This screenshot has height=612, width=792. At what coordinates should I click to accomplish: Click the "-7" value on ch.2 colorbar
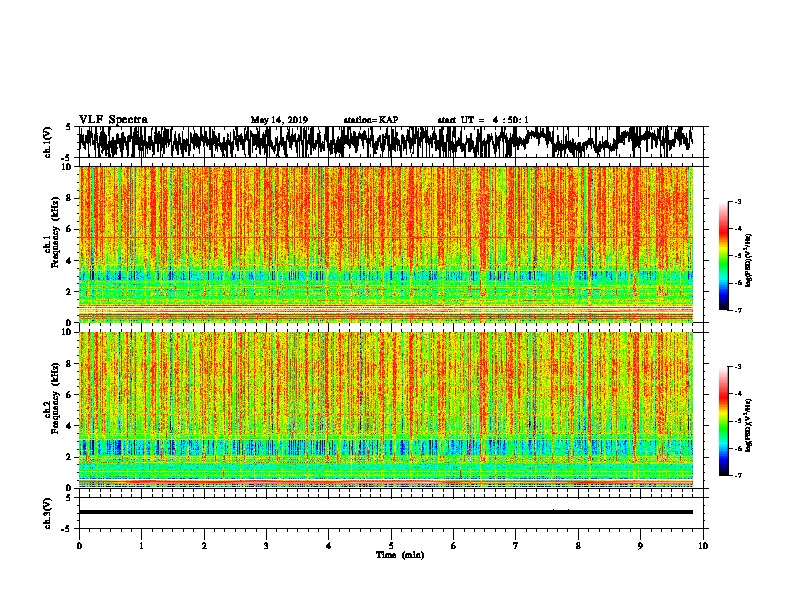[x=737, y=476]
